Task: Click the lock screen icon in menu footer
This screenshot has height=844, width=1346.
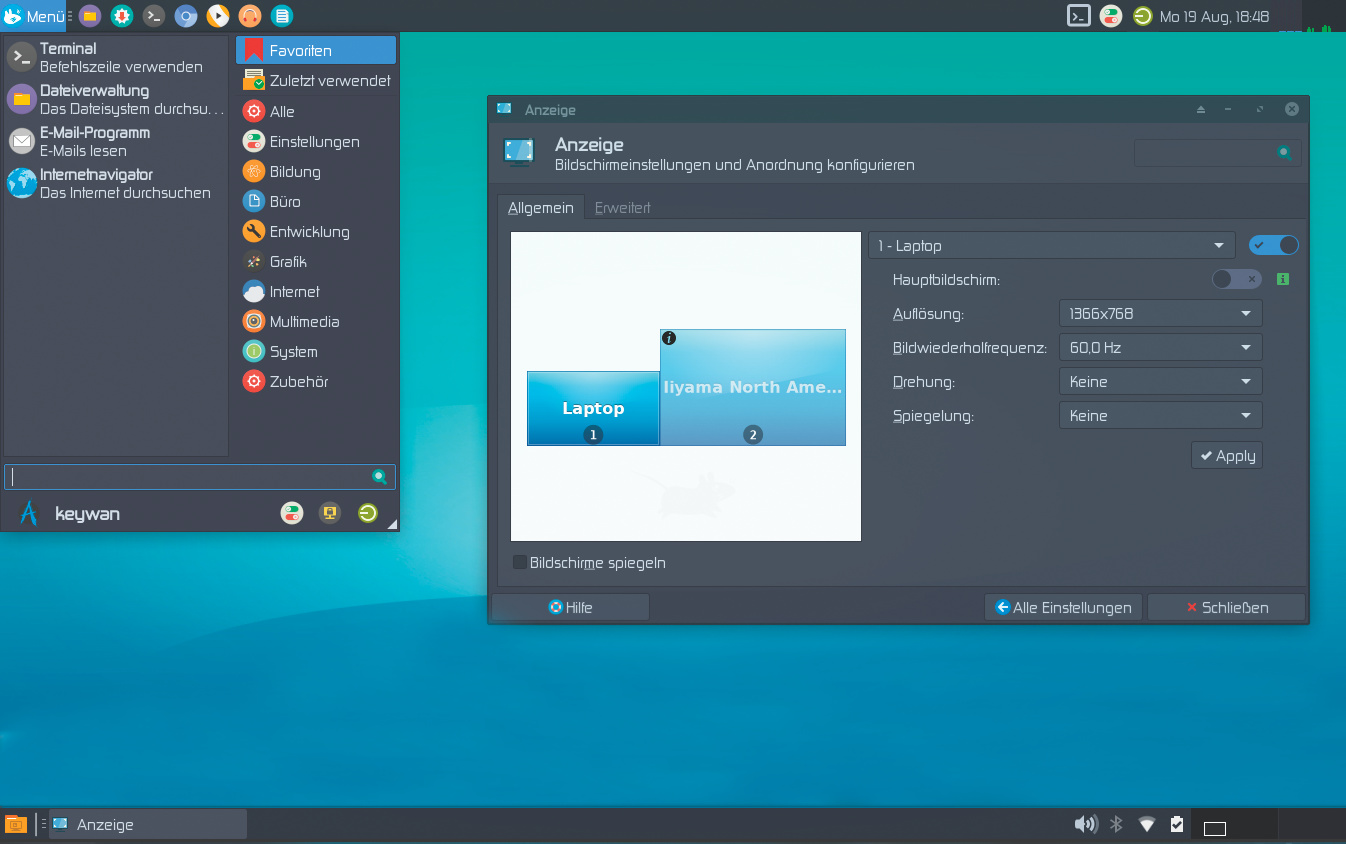Action: 329,513
